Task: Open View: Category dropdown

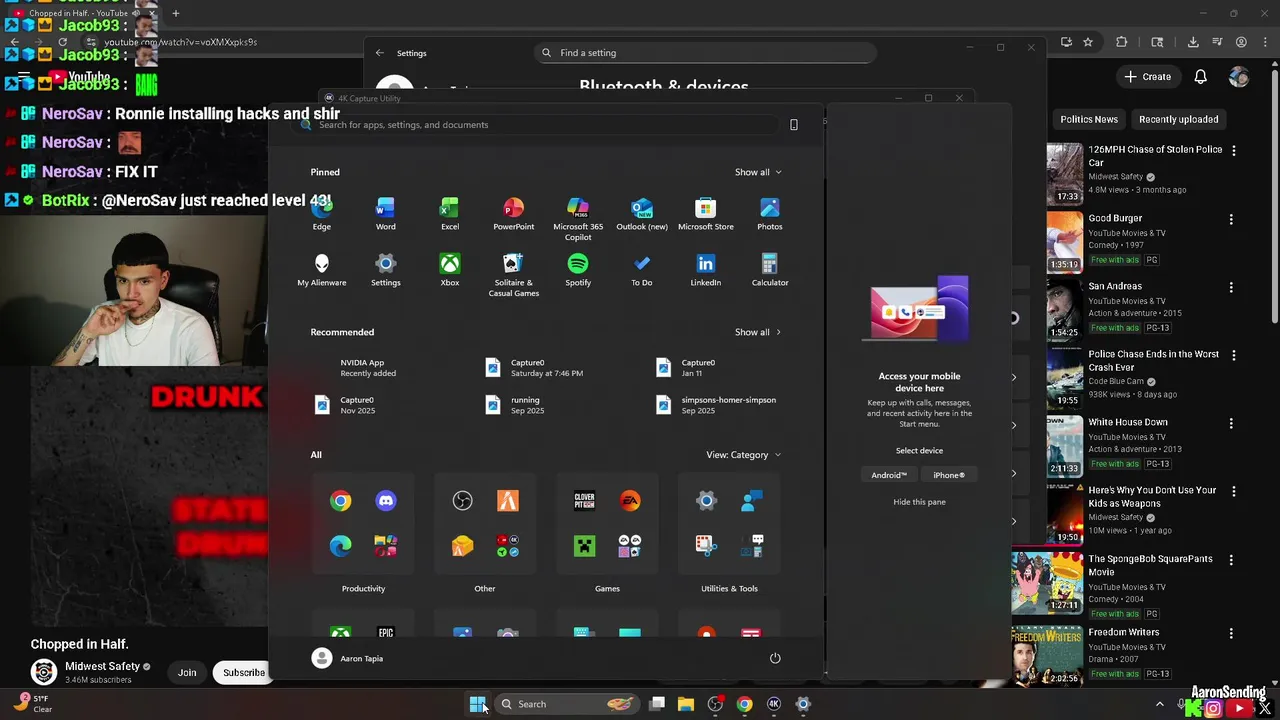Action: 744,455
